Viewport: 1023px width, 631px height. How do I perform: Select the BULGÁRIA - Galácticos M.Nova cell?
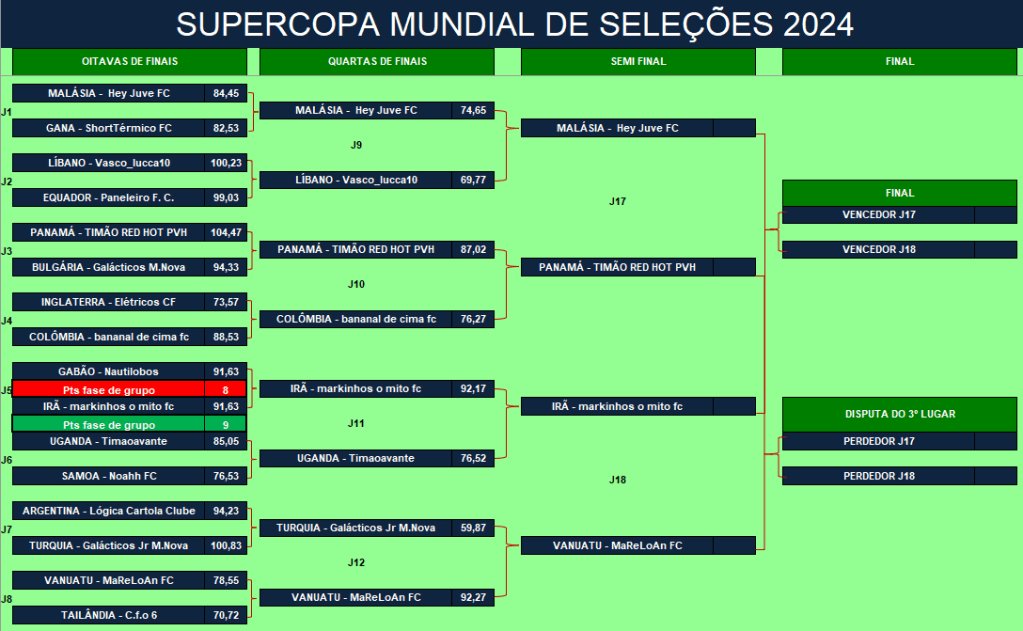(x=109, y=267)
